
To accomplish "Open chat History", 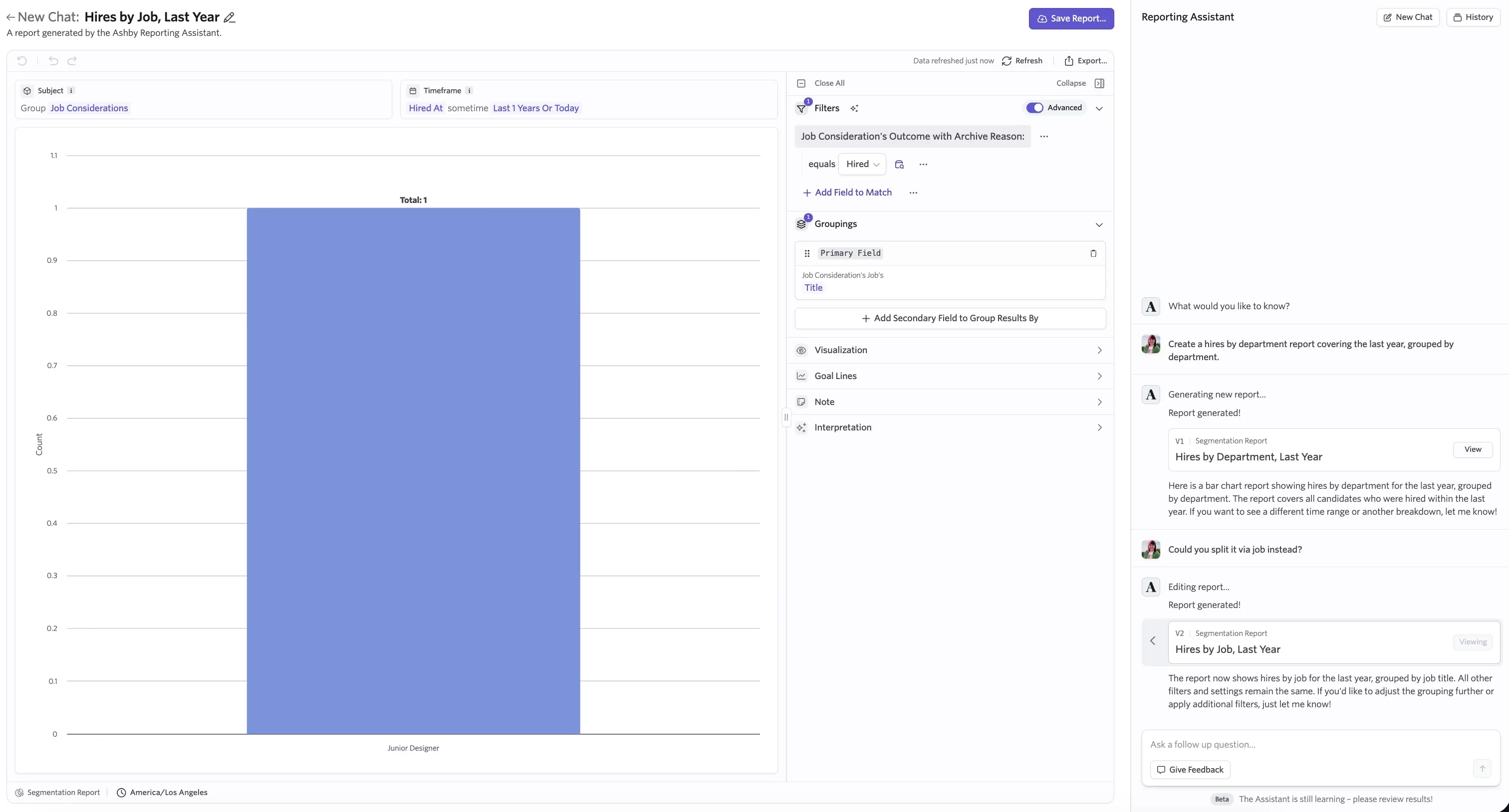I will click(1473, 17).
